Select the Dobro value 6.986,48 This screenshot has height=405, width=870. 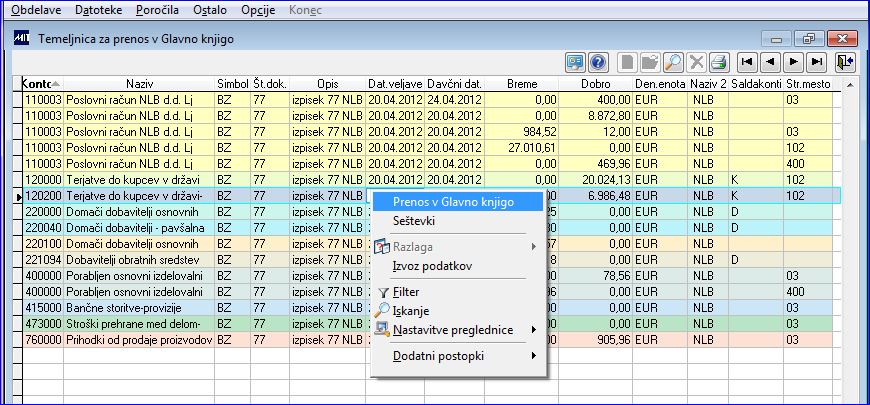pos(596,196)
